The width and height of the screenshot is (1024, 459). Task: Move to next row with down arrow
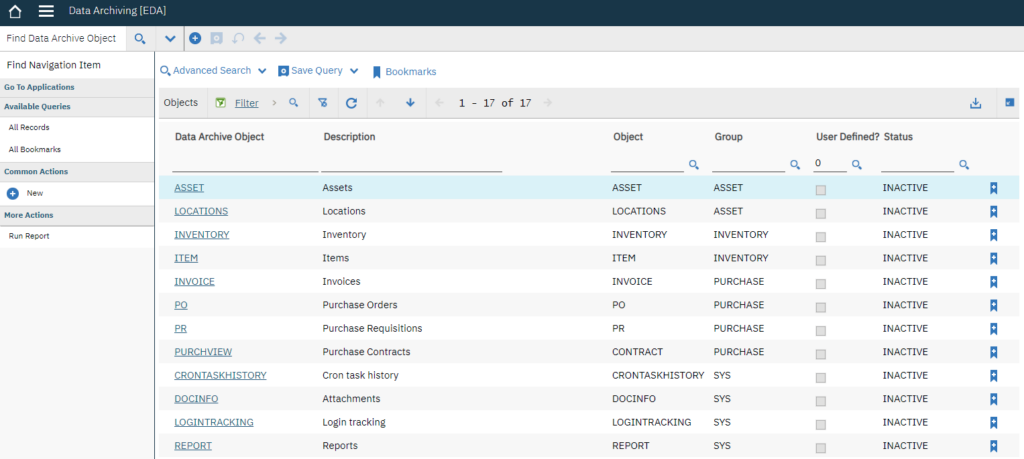click(x=410, y=103)
